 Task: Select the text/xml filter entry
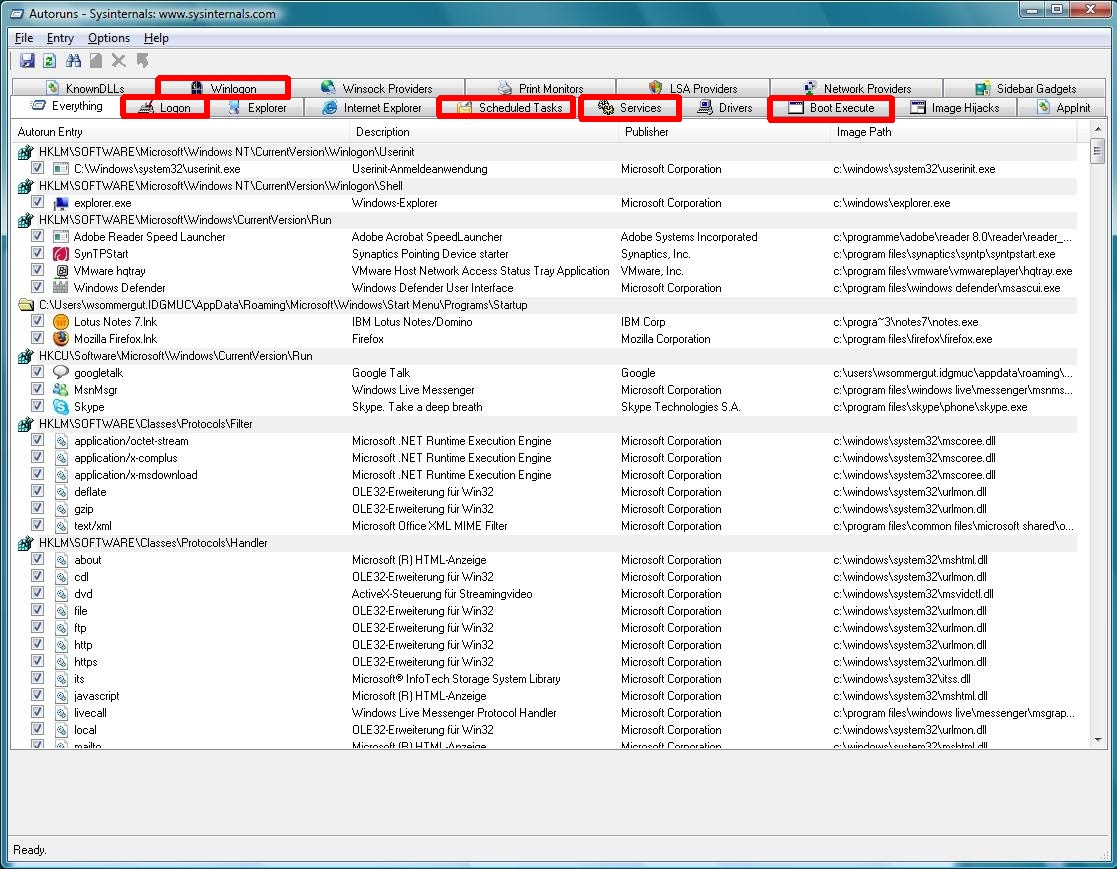(x=544, y=526)
